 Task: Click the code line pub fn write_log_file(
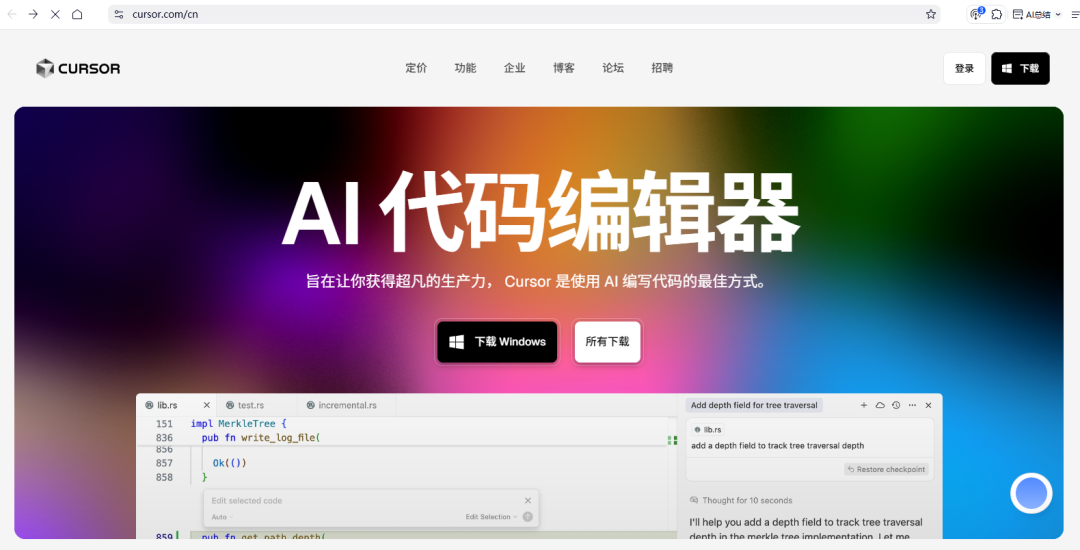click(261, 438)
